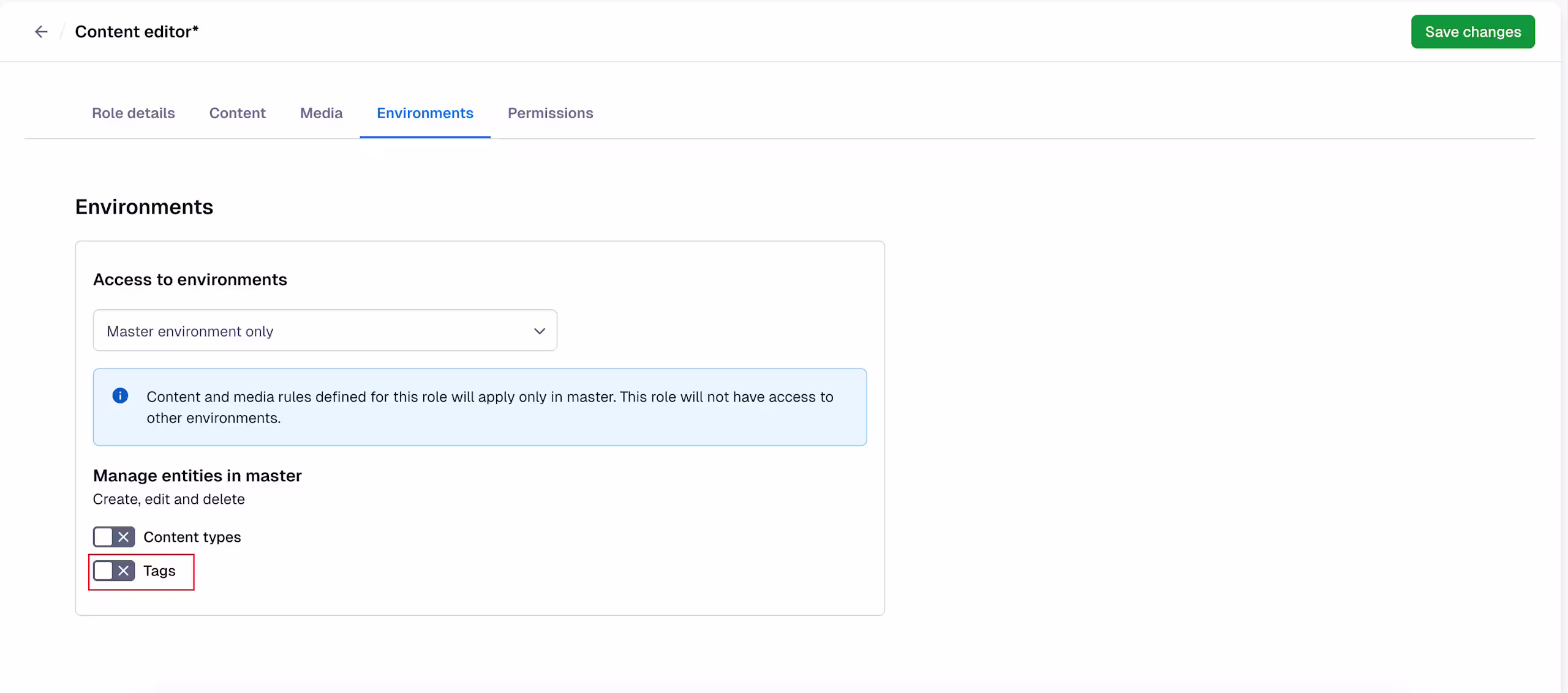Click the blue info icon in the notice
Screen dimensions: 1568x693
pyautogui.click(x=120, y=395)
